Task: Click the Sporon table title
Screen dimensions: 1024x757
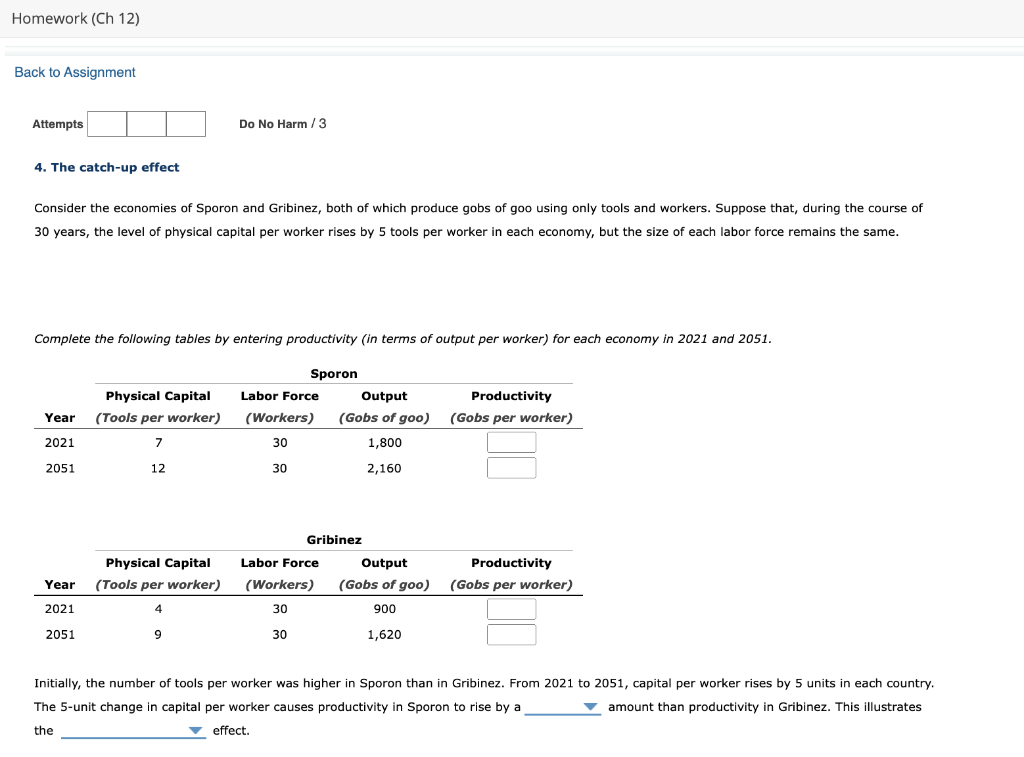Action: (333, 373)
